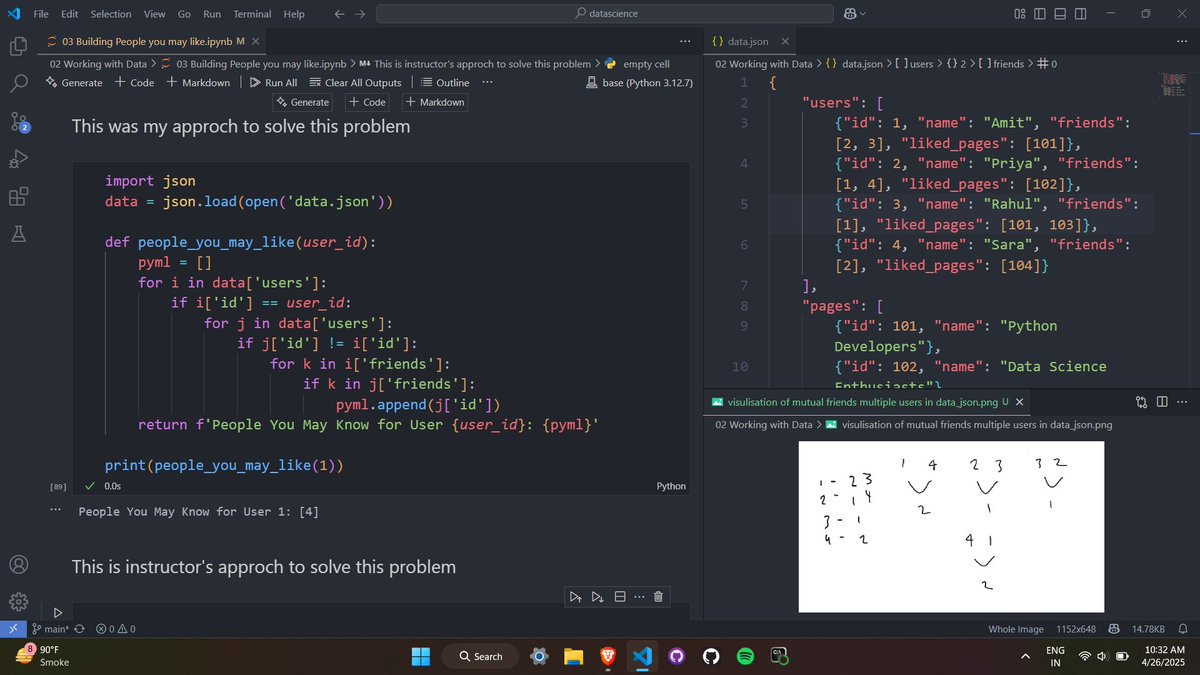
Task: Click + Code button between cells
Action: [368, 102]
